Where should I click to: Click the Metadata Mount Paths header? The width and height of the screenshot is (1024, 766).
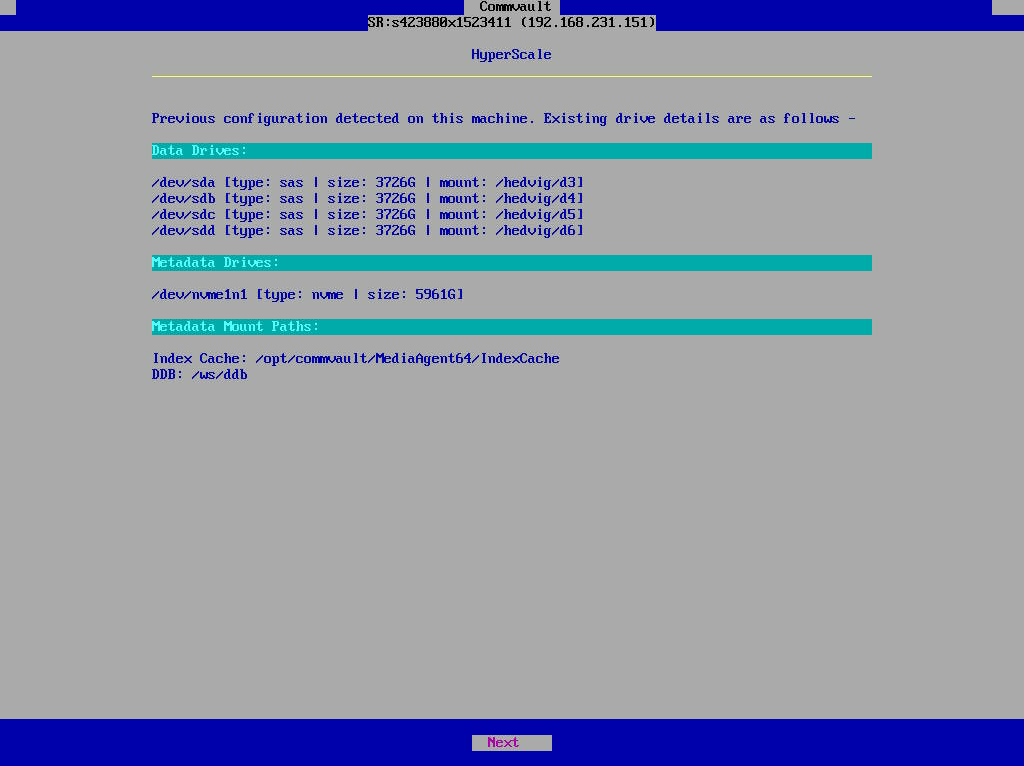511,327
